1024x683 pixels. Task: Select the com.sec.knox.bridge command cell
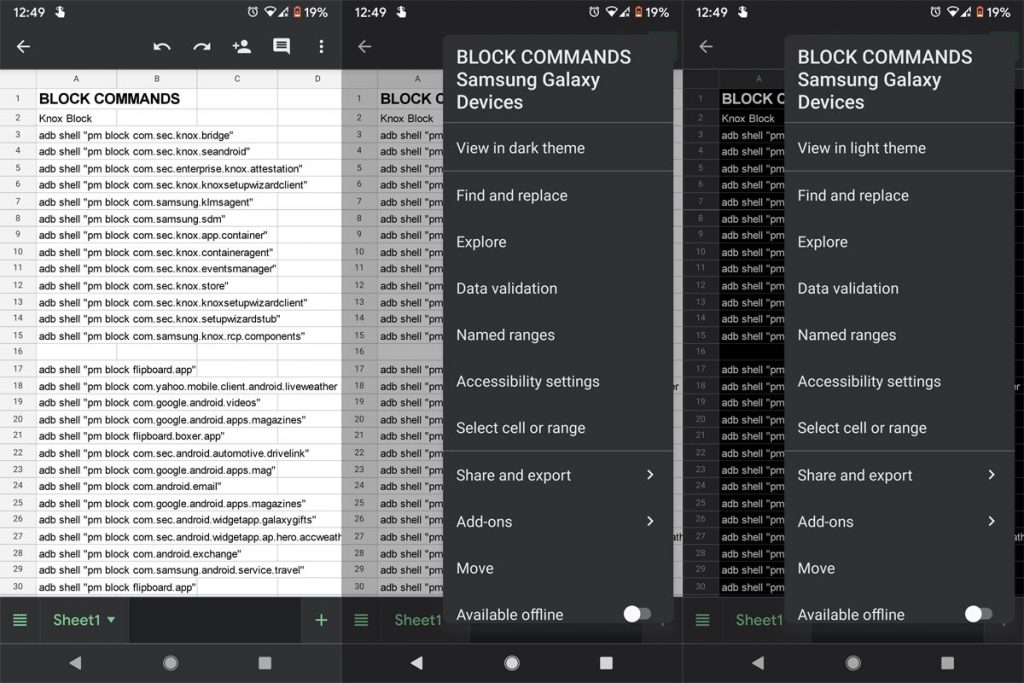pos(136,135)
